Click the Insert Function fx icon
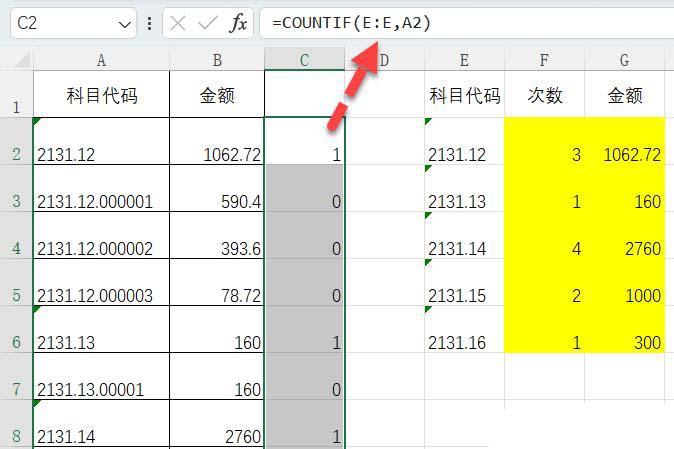 click(238, 23)
